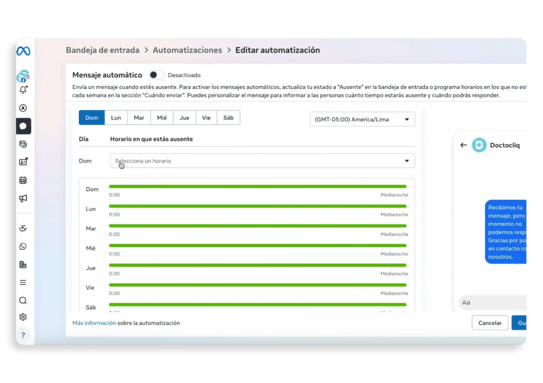The height and width of the screenshot is (383, 543).
Task: Click back arrow in Doctocliq preview
Action: [x=463, y=145]
